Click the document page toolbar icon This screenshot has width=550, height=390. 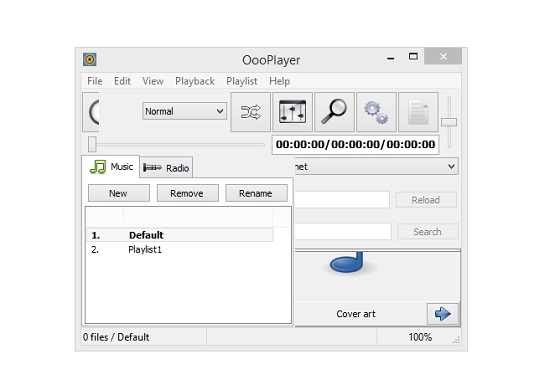pyautogui.click(x=418, y=112)
